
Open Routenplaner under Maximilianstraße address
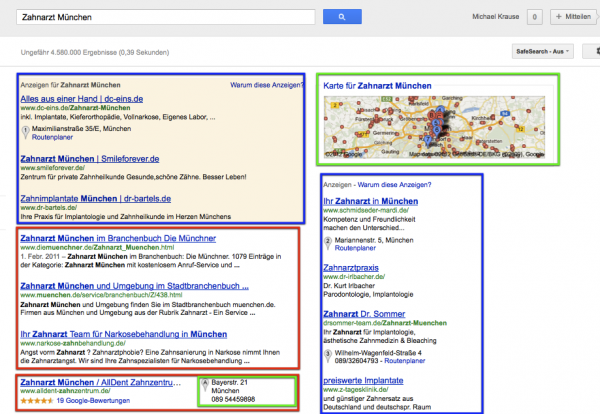(x=52, y=137)
